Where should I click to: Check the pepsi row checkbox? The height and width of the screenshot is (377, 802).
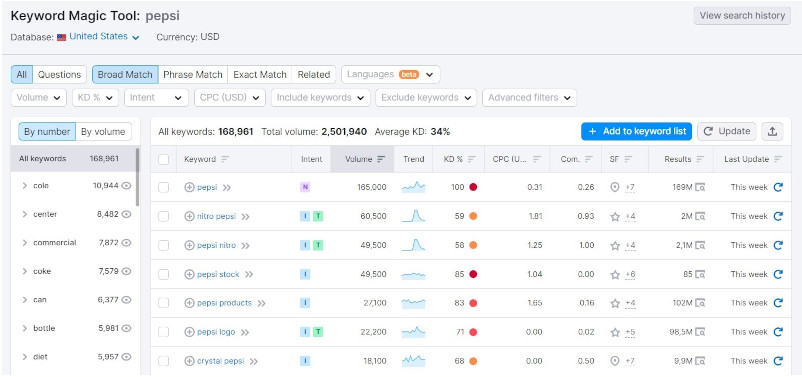pyautogui.click(x=164, y=187)
